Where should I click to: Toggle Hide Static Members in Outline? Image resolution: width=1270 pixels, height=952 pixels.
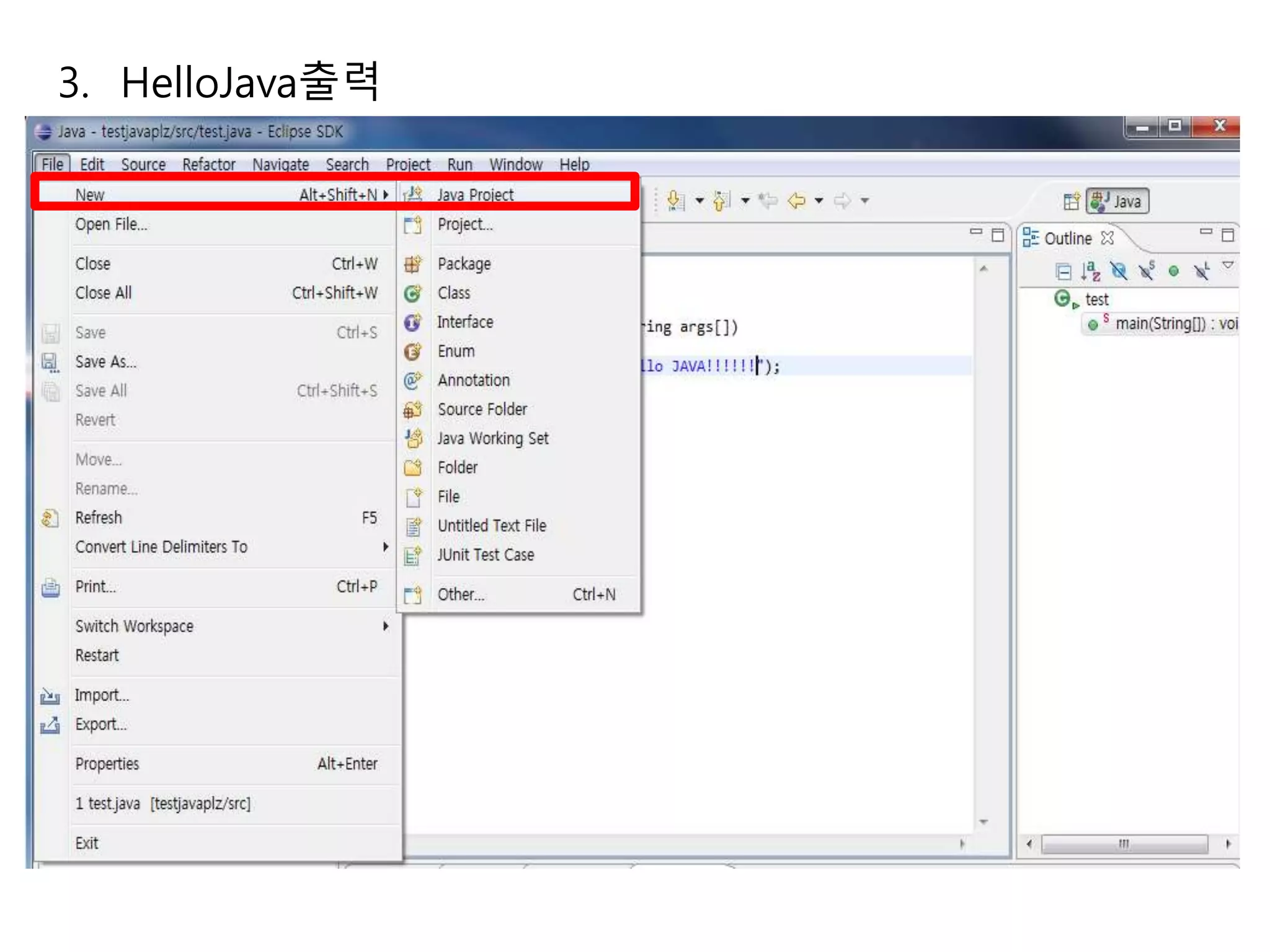coord(1146,271)
